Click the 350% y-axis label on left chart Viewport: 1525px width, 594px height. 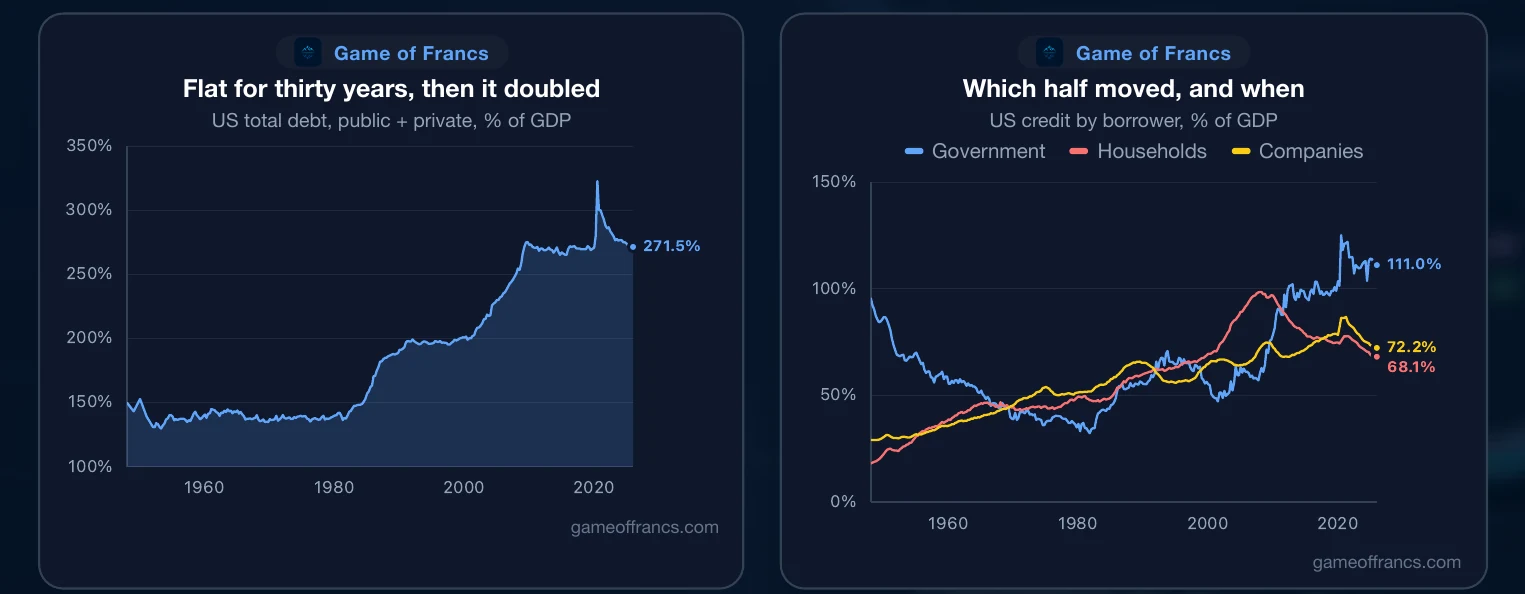tap(89, 146)
